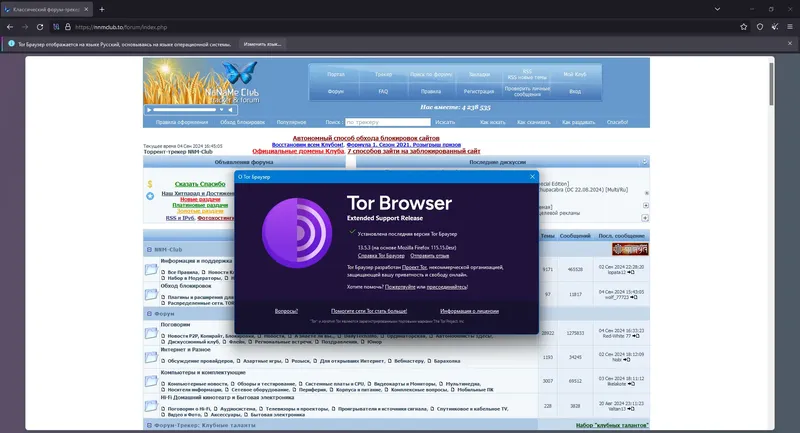Click the Отправить отзыв link

point(430,256)
